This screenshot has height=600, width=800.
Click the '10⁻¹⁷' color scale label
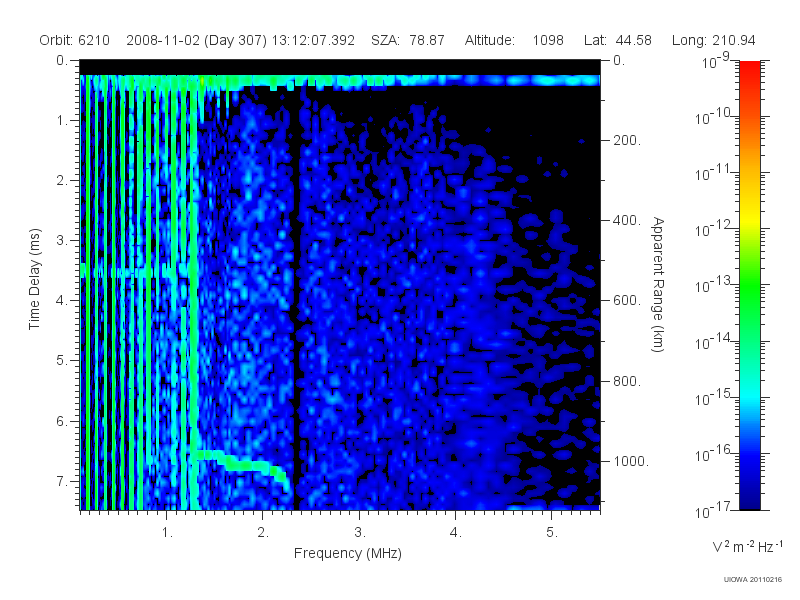(x=713, y=509)
